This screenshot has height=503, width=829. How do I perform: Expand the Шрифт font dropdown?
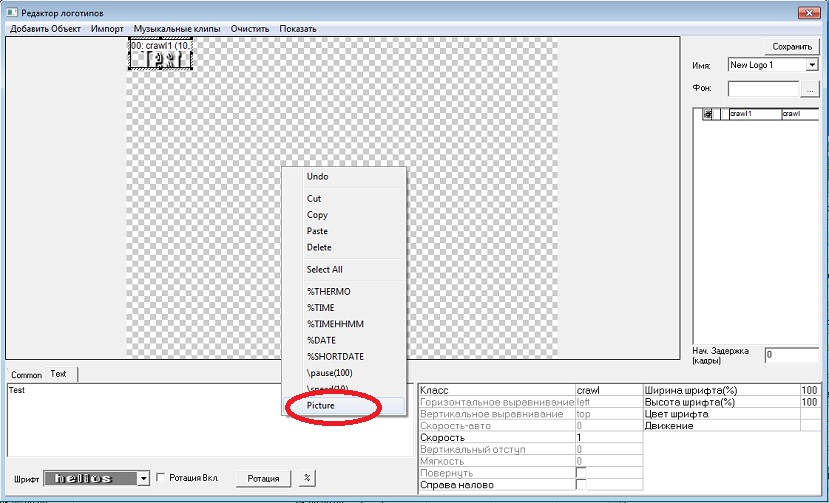point(144,478)
